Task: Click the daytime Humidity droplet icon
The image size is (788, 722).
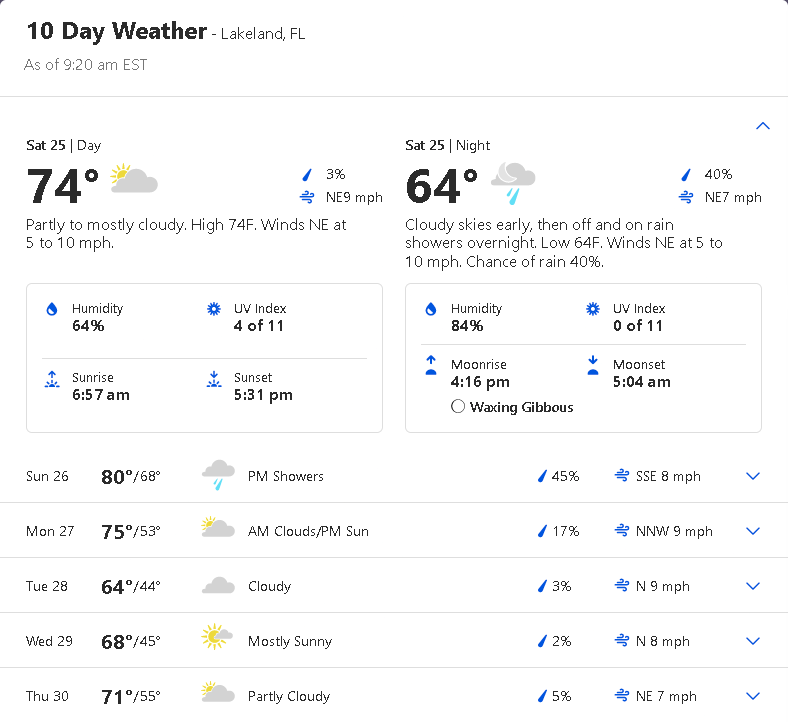Action: point(52,310)
